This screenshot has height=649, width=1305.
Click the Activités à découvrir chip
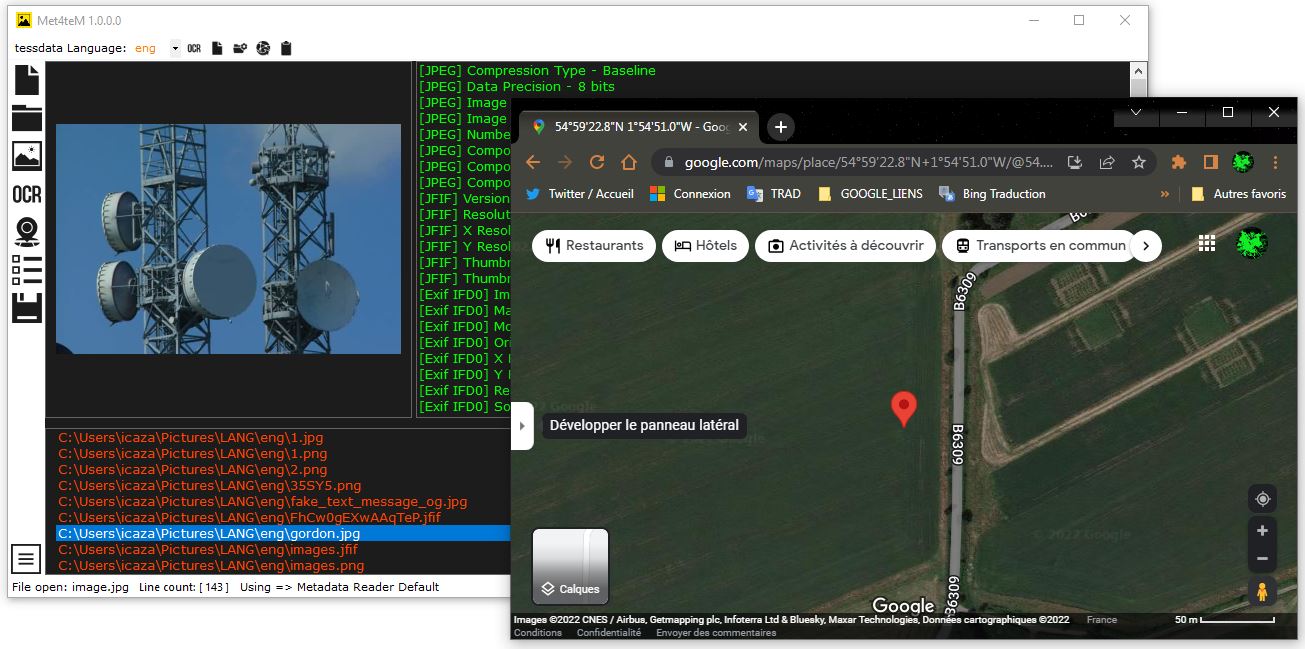[x=845, y=246]
